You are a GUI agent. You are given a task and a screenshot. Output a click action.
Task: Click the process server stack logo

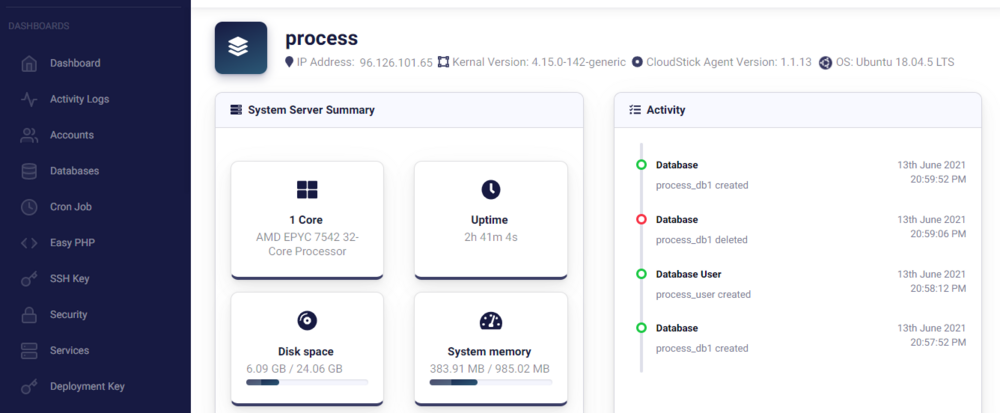coord(241,48)
